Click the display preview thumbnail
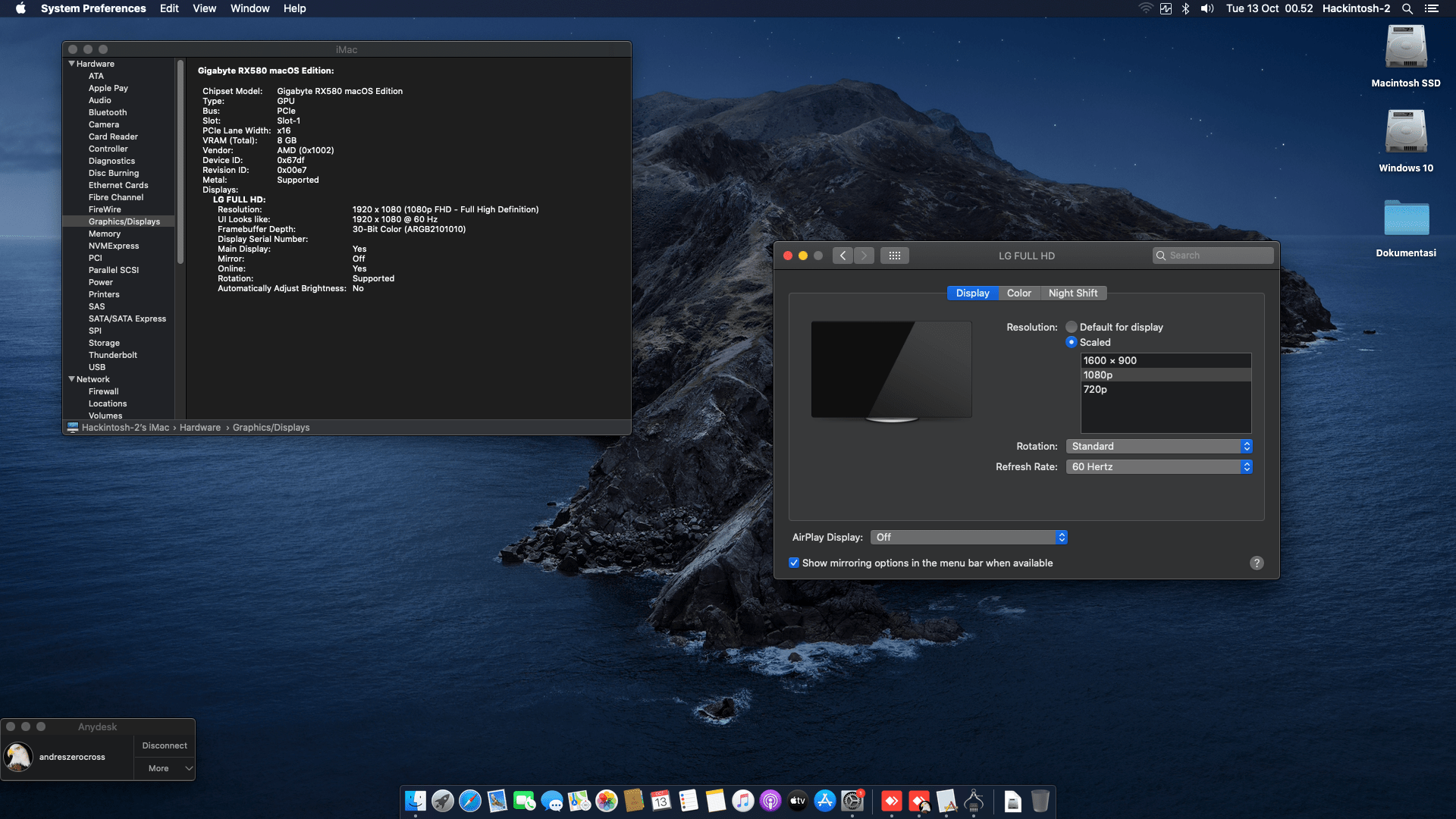The width and height of the screenshot is (1456, 819). (x=891, y=371)
